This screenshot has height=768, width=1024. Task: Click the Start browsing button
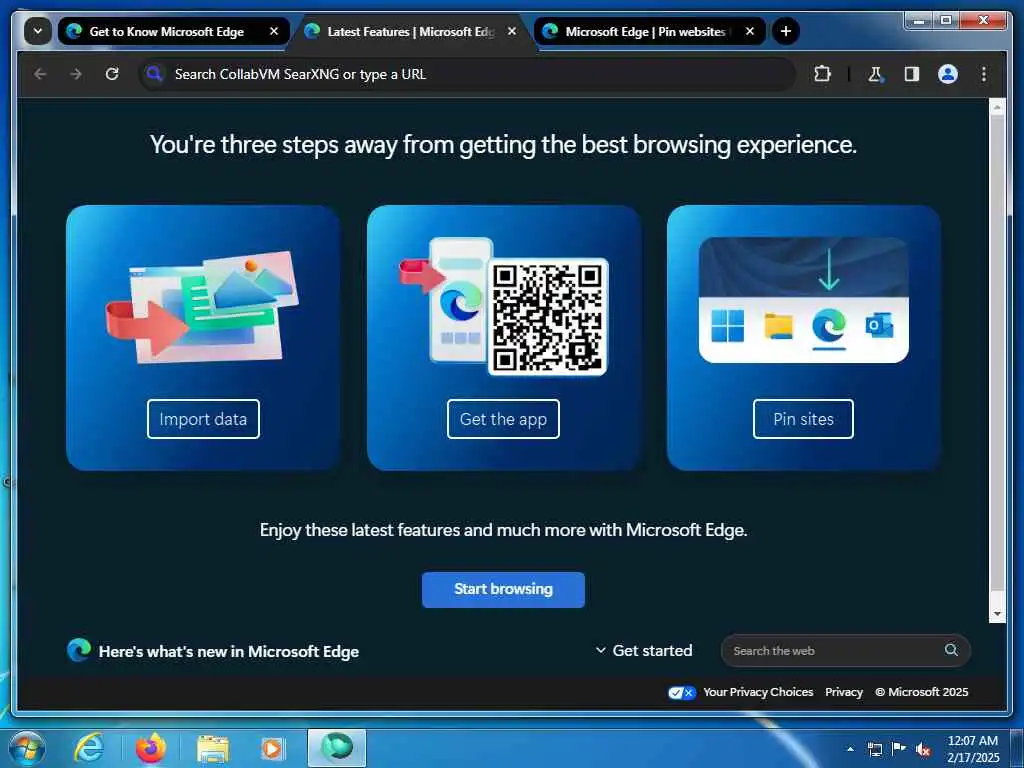pyautogui.click(x=503, y=589)
